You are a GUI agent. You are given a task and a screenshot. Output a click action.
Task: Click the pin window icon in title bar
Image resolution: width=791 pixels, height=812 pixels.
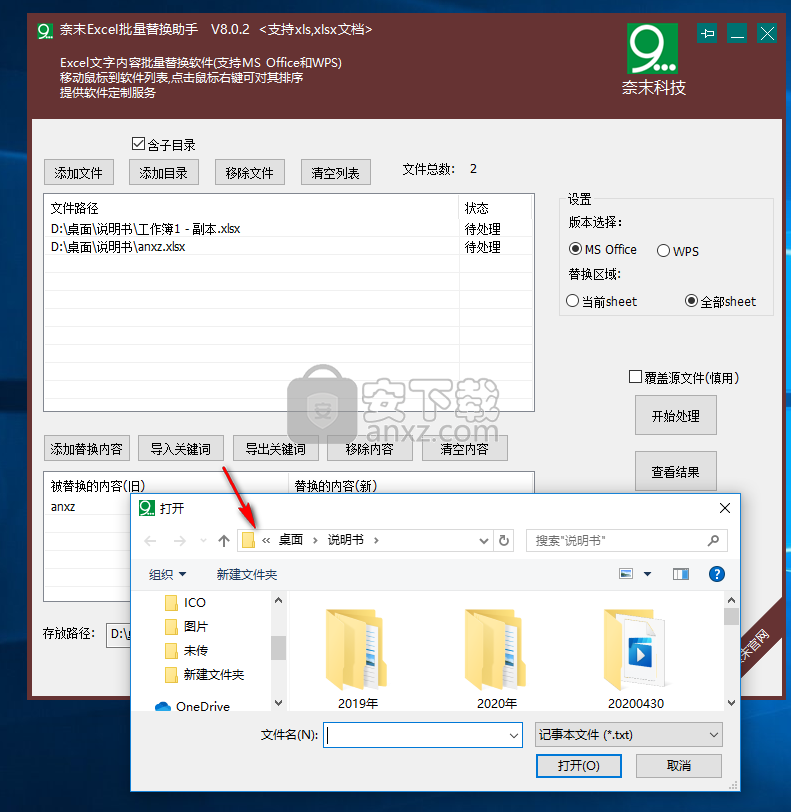pyautogui.click(x=707, y=34)
